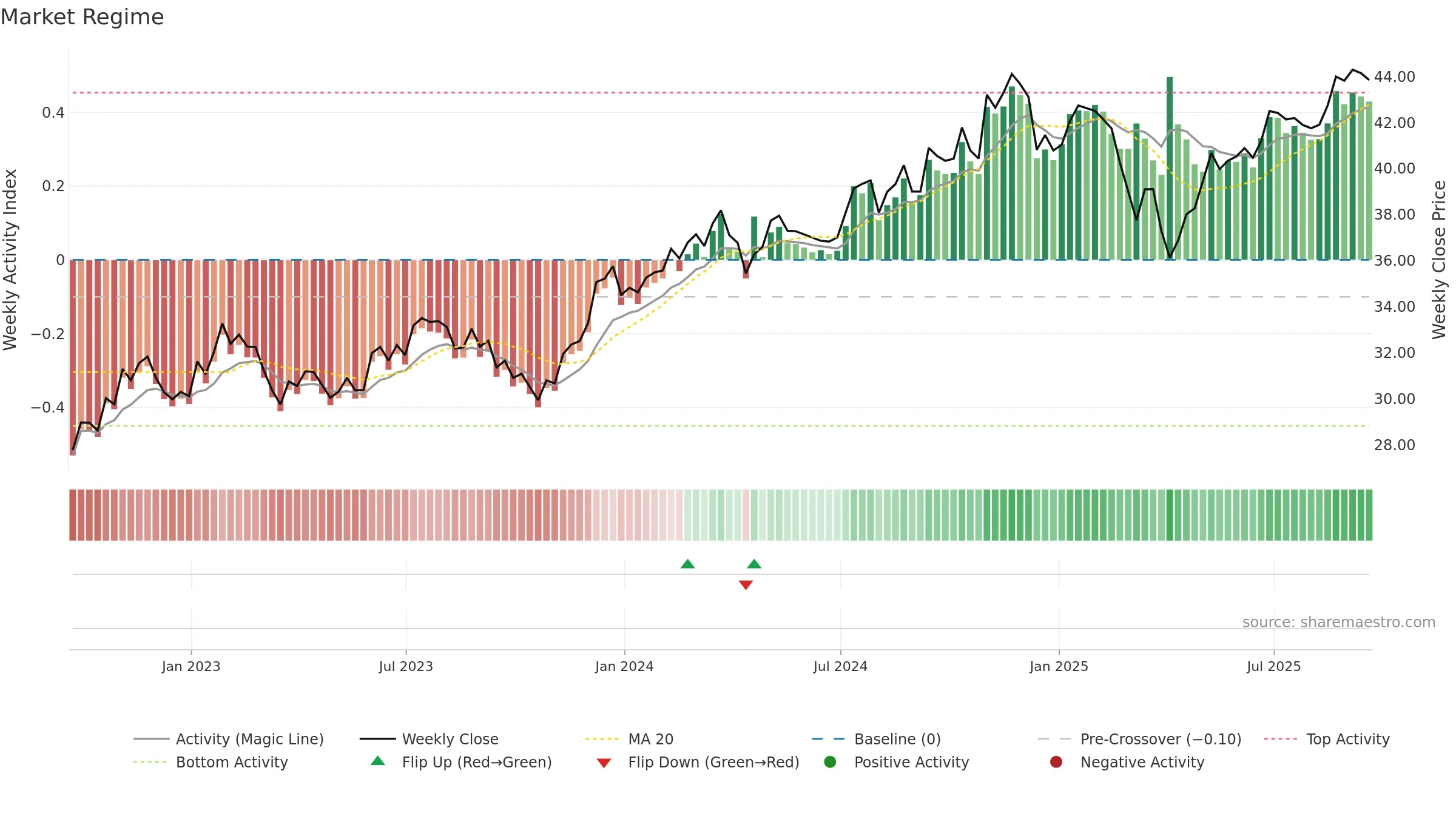Click the red flip-down marker on the timeline
The width and height of the screenshot is (1456, 819).
pos(746,585)
